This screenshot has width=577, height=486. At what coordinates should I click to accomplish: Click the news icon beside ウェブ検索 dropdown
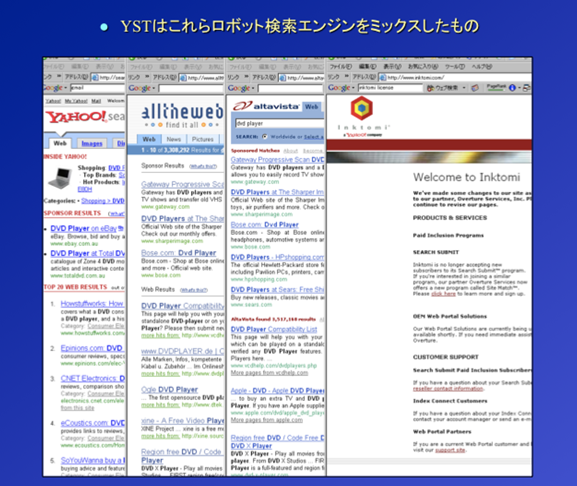[x=475, y=88]
